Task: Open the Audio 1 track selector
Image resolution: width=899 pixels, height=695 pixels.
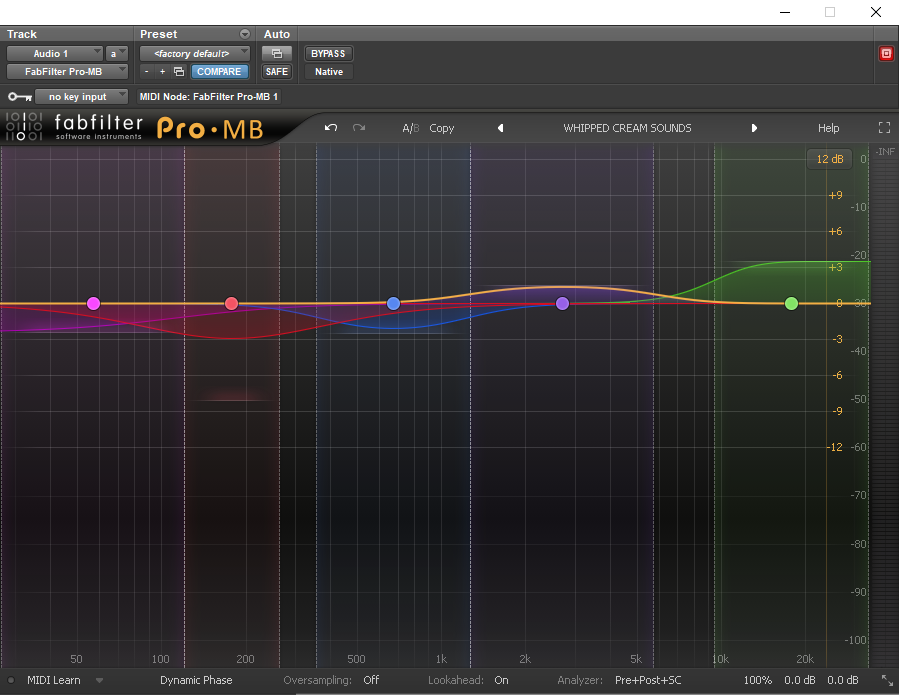Action: (x=55, y=53)
